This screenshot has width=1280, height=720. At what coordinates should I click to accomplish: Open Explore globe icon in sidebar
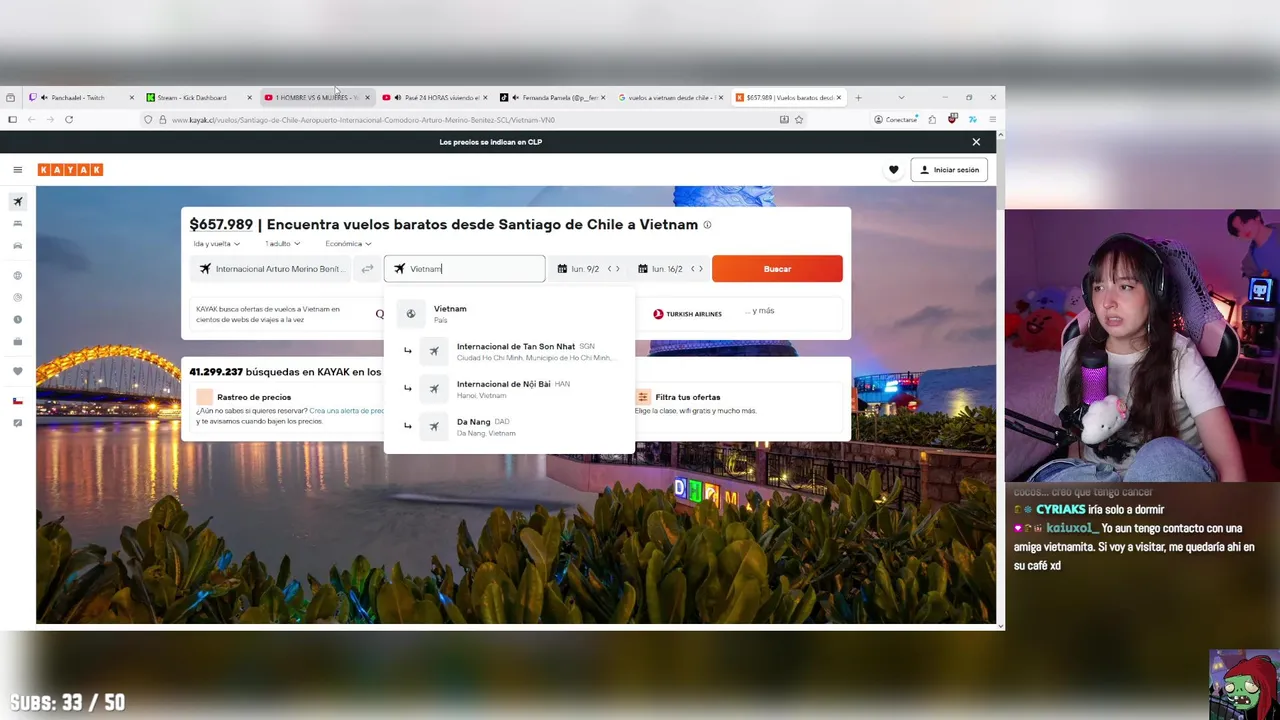pyautogui.click(x=18, y=276)
